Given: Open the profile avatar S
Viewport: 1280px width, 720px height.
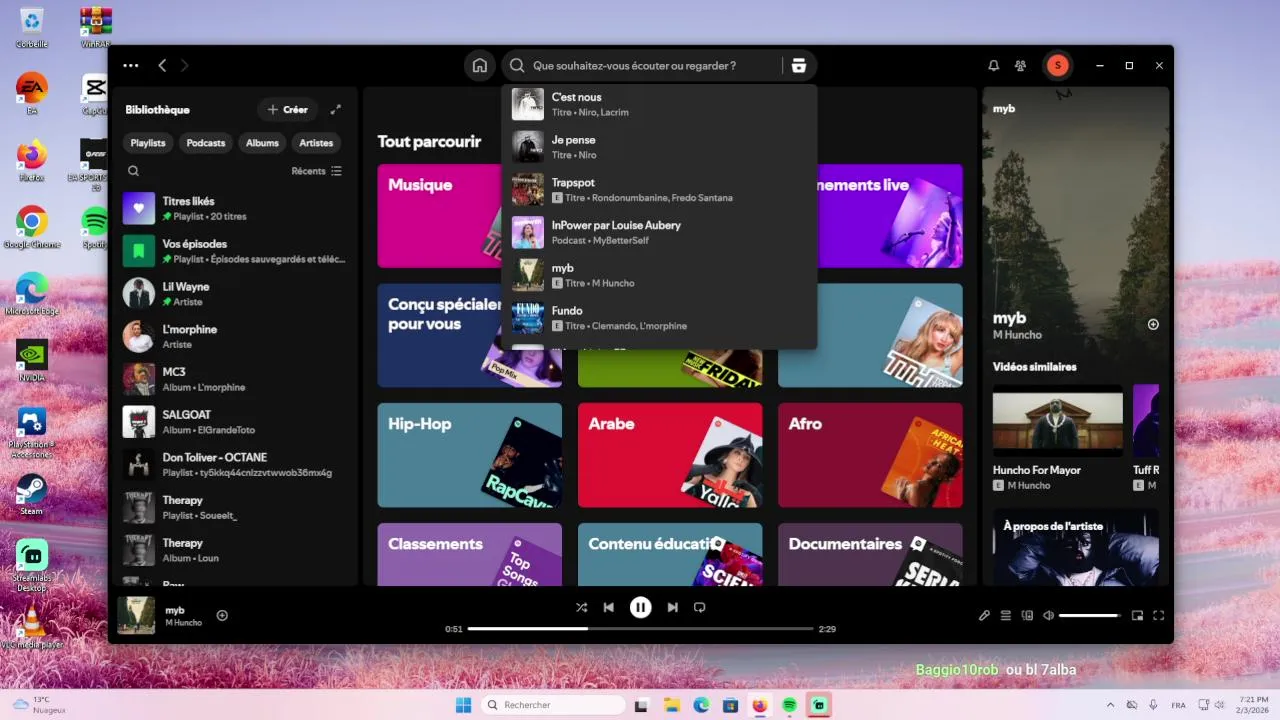Looking at the screenshot, I should (1057, 65).
